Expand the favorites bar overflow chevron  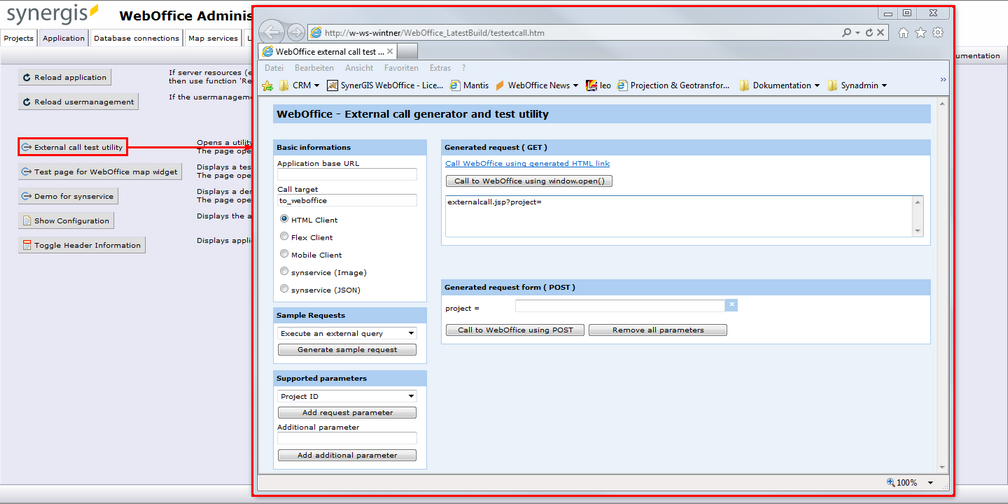tap(944, 80)
